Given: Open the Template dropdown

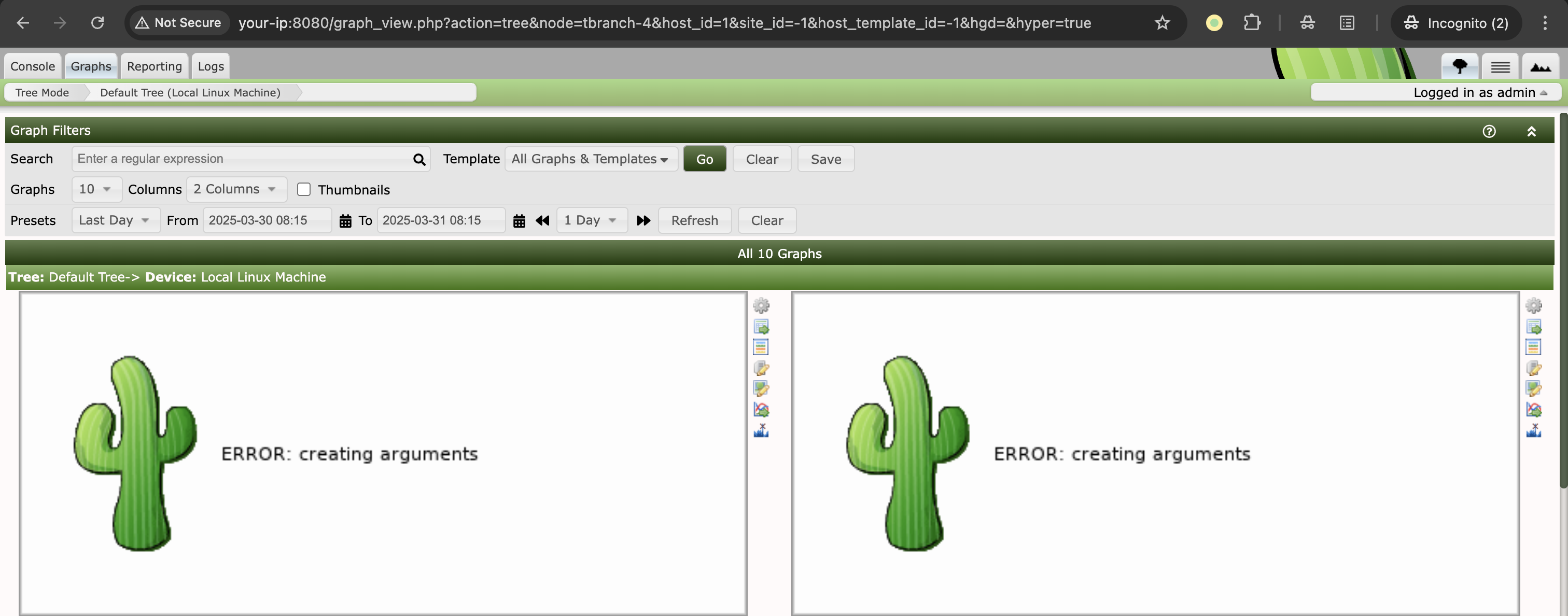Looking at the screenshot, I should [x=591, y=159].
